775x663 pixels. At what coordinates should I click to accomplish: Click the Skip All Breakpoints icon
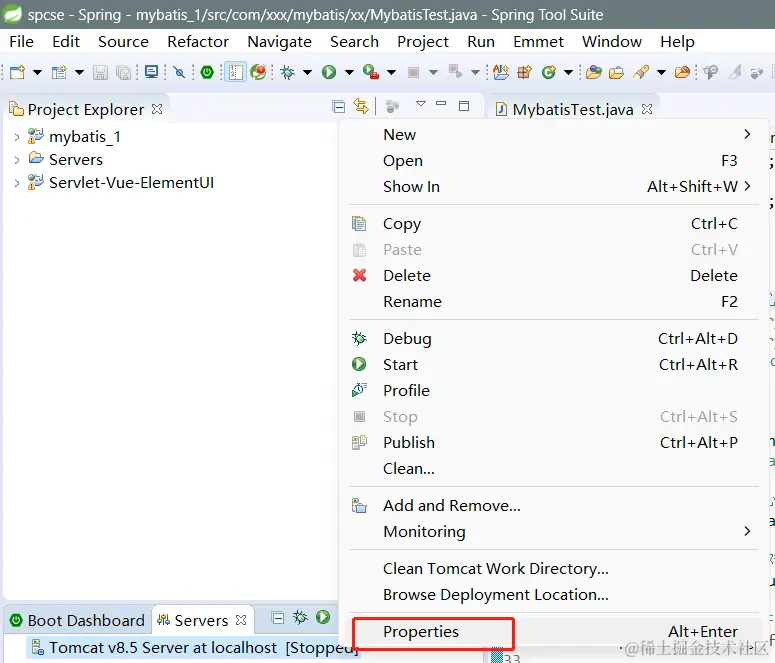(179, 73)
